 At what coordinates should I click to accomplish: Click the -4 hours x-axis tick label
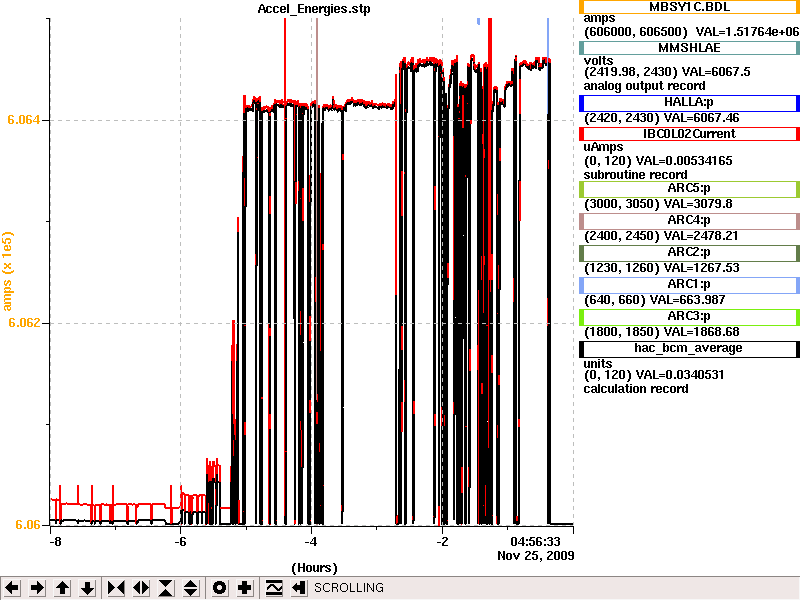311,542
